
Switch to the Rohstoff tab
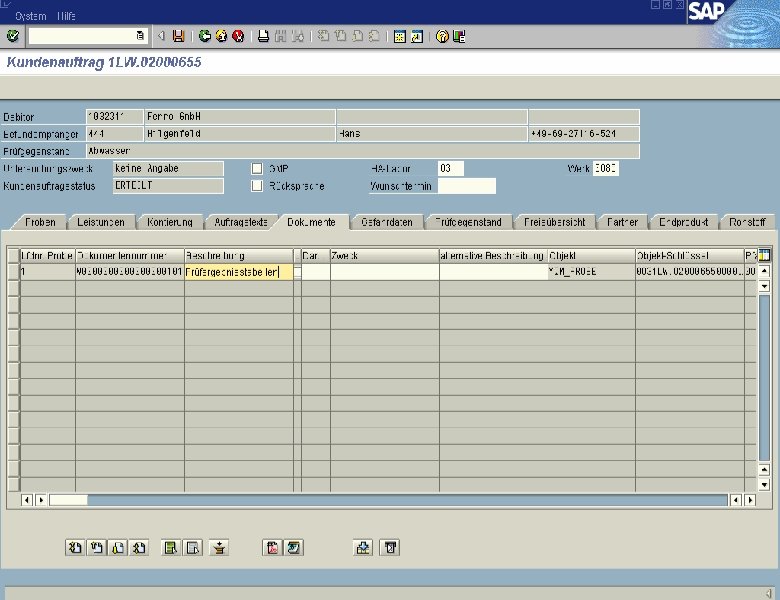click(747, 222)
